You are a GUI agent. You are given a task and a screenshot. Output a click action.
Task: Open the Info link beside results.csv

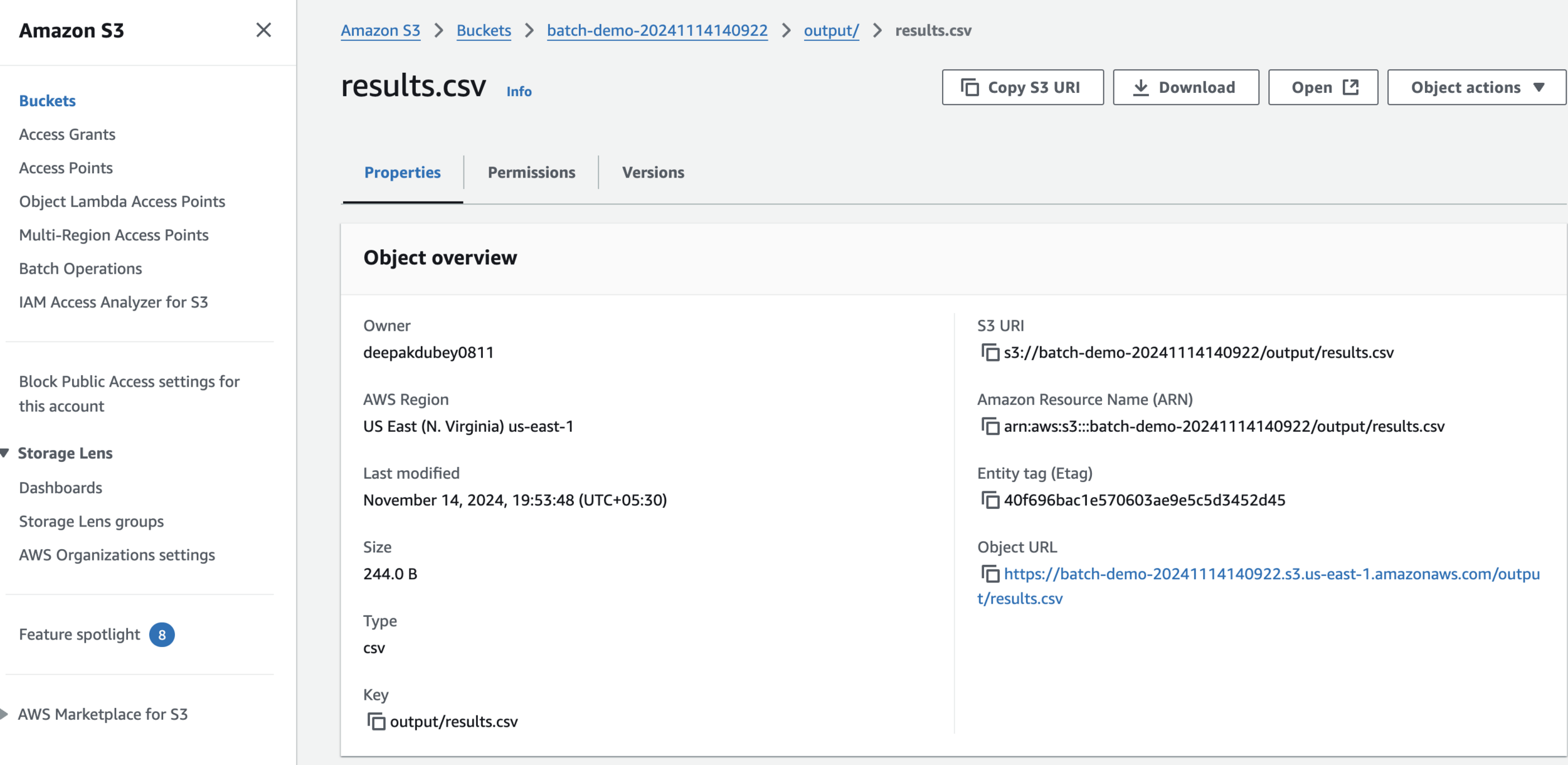coord(519,92)
